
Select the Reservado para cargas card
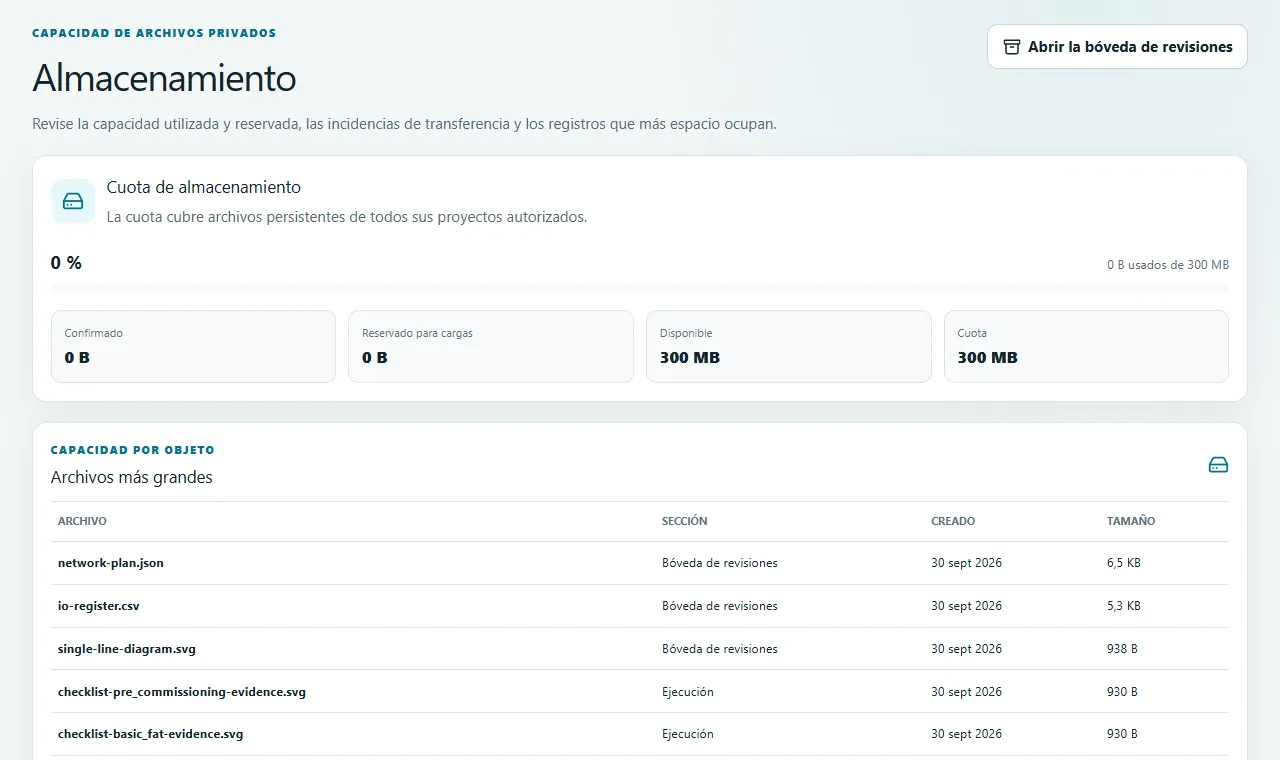491,346
